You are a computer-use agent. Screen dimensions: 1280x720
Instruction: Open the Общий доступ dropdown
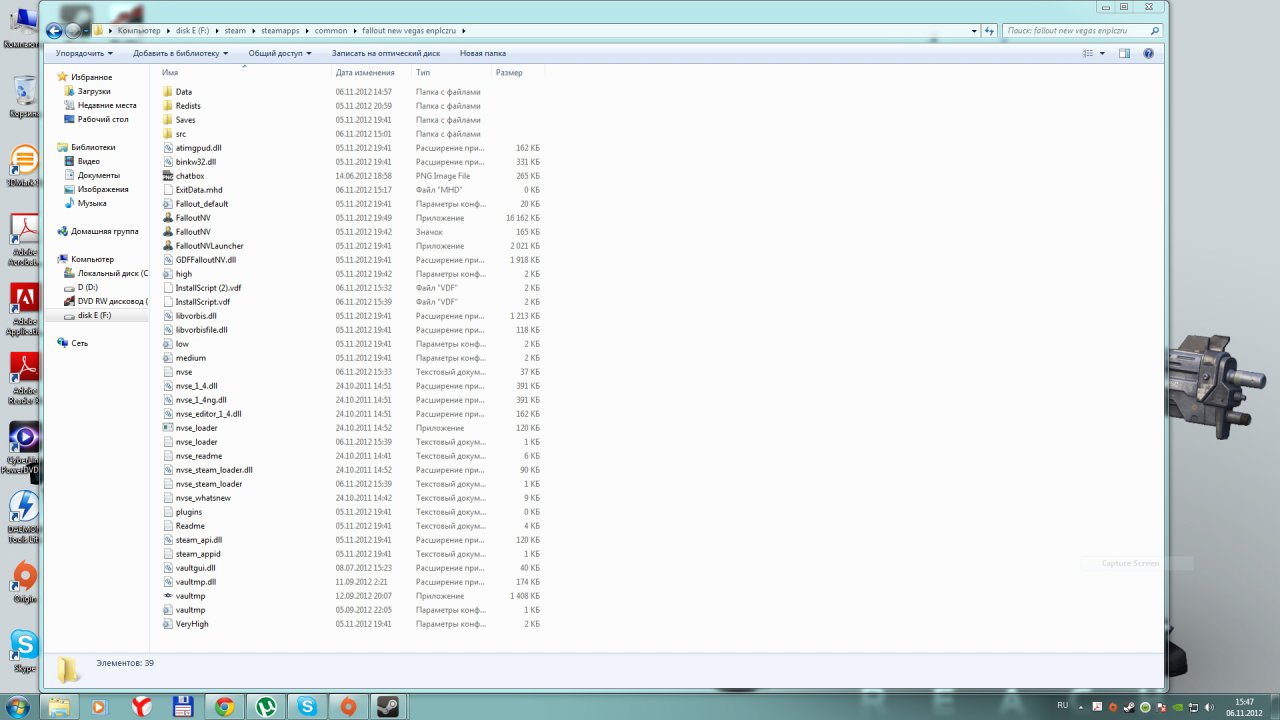click(x=280, y=53)
